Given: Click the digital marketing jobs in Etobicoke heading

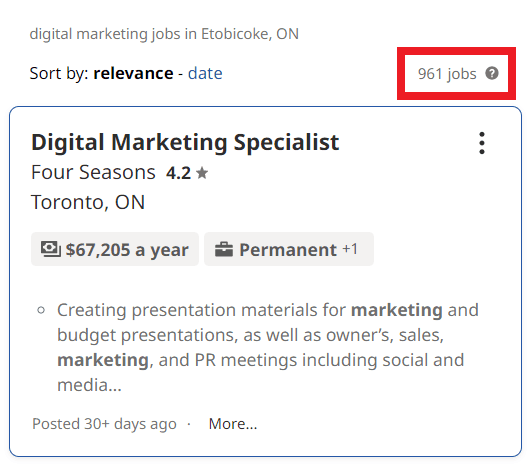Looking at the screenshot, I should [164, 34].
